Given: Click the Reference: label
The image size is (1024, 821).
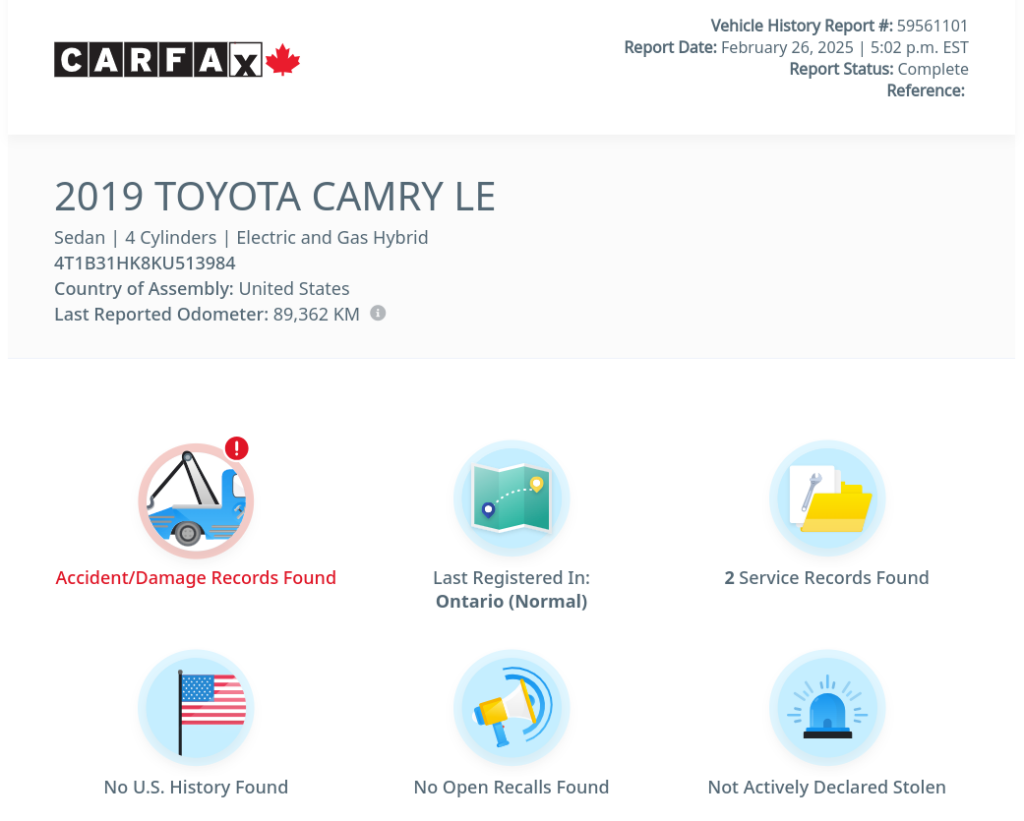Looking at the screenshot, I should pos(925,91).
